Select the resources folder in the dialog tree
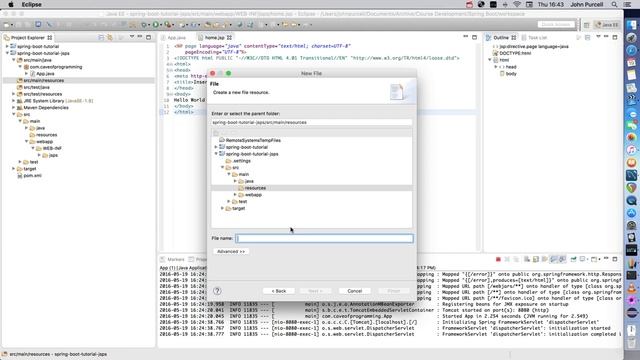Screen dimensions: 640x360 [255, 188]
